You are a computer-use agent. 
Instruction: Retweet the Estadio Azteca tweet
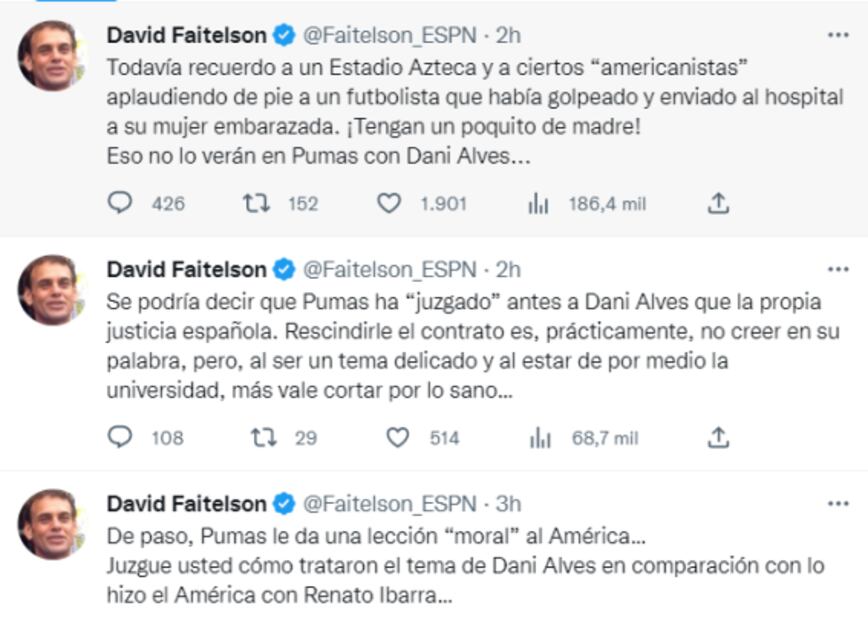tap(257, 203)
